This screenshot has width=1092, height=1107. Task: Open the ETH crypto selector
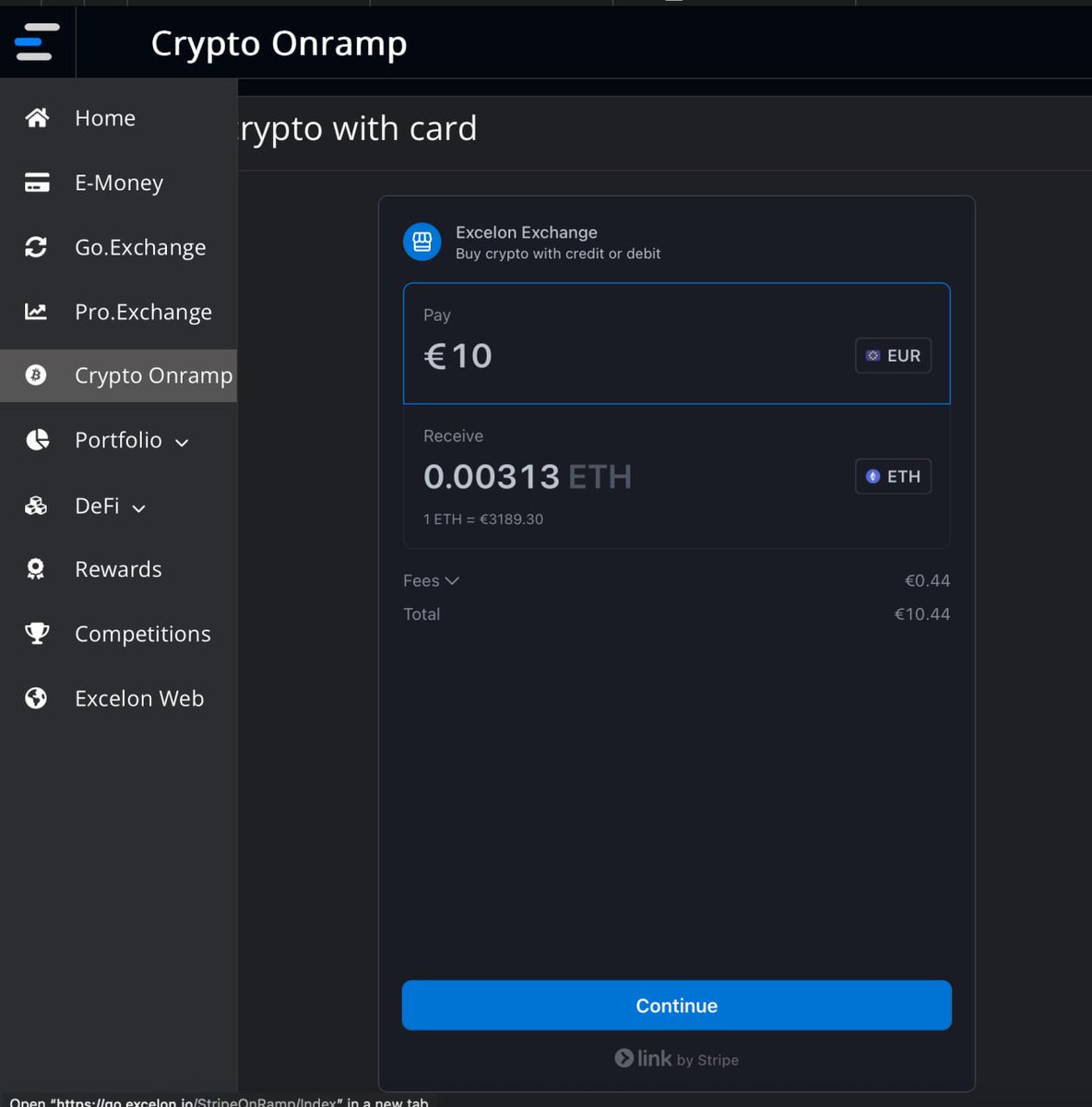point(893,476)
